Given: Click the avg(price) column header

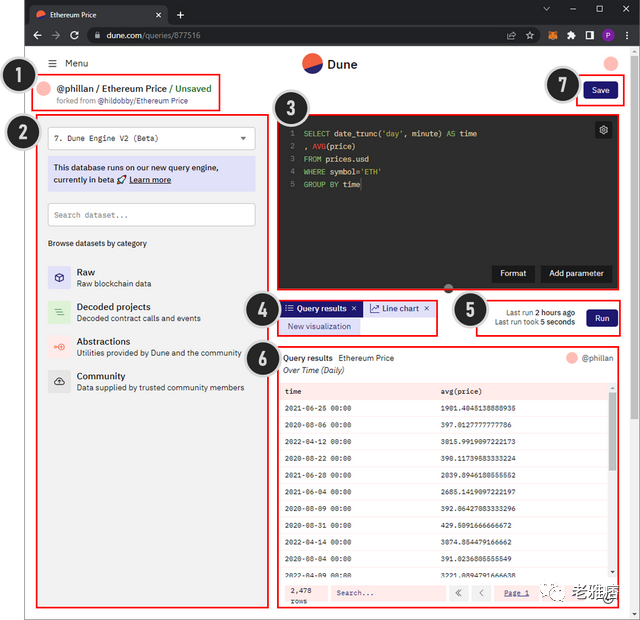Looking at the screenshot, I should tap(461, 391).
